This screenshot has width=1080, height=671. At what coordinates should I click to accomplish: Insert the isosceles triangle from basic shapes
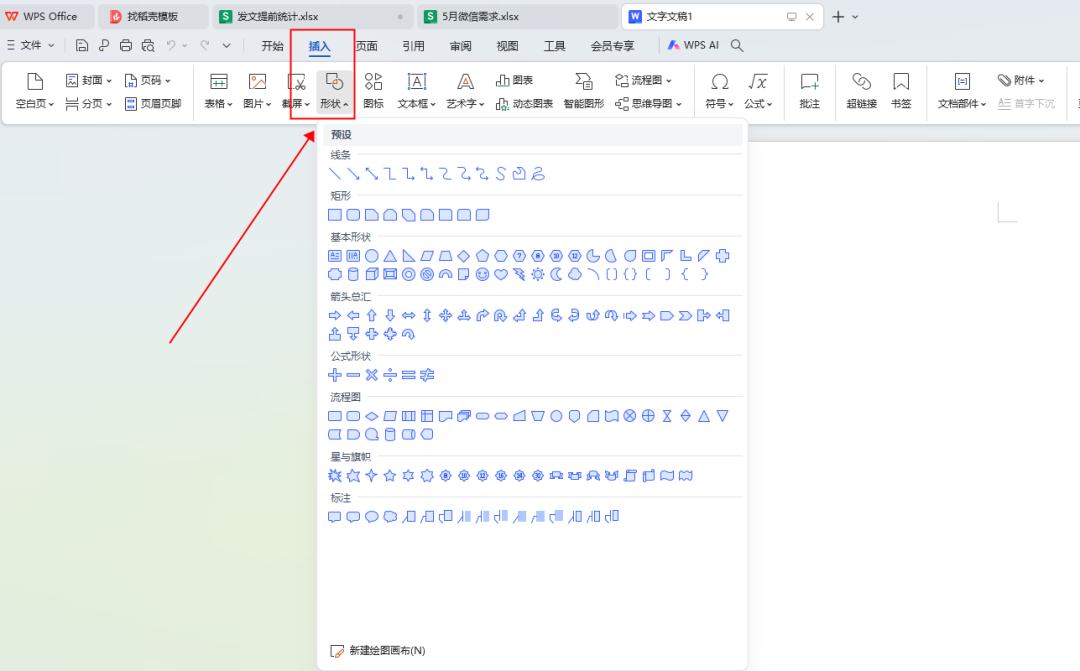tap(391, 256)
